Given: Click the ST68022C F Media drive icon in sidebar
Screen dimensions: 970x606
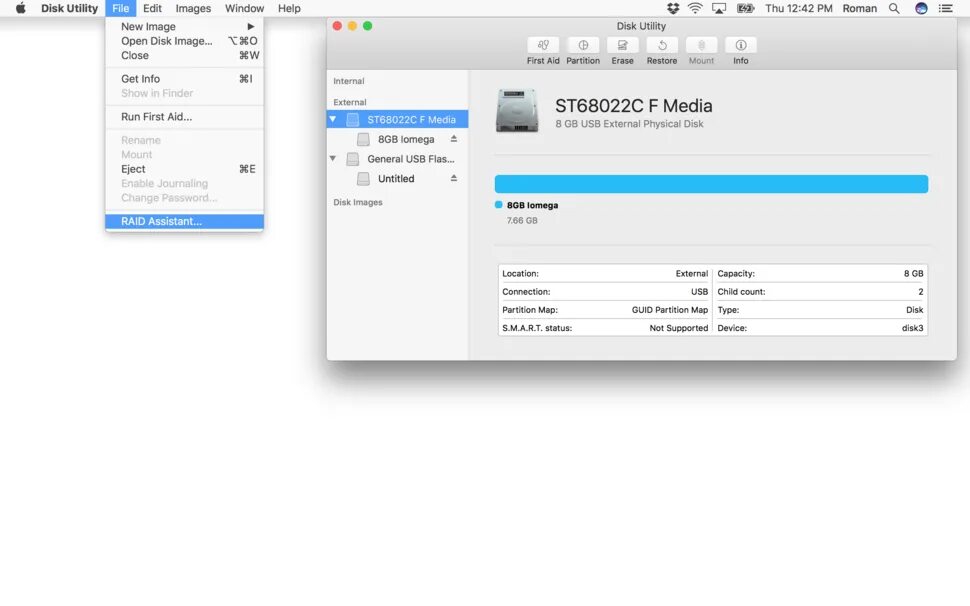Looking at the screenshot, I should tap(353, 119).
